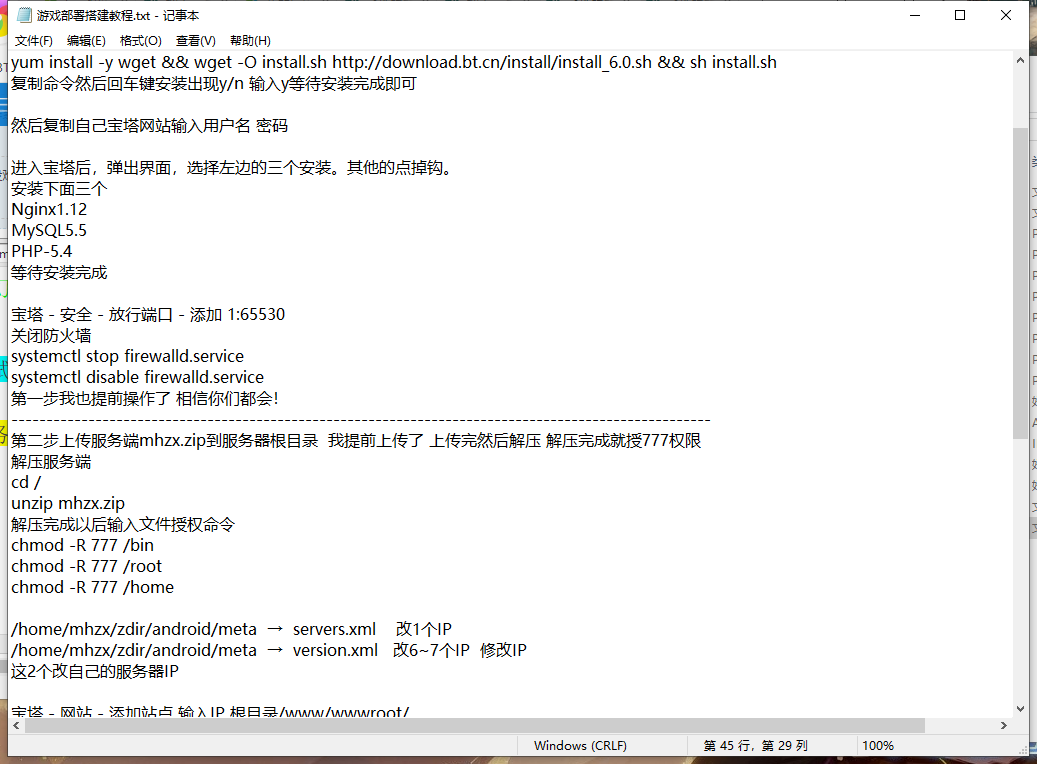
Task: Close the Notepad window
Action: (x=1006, y=16)
